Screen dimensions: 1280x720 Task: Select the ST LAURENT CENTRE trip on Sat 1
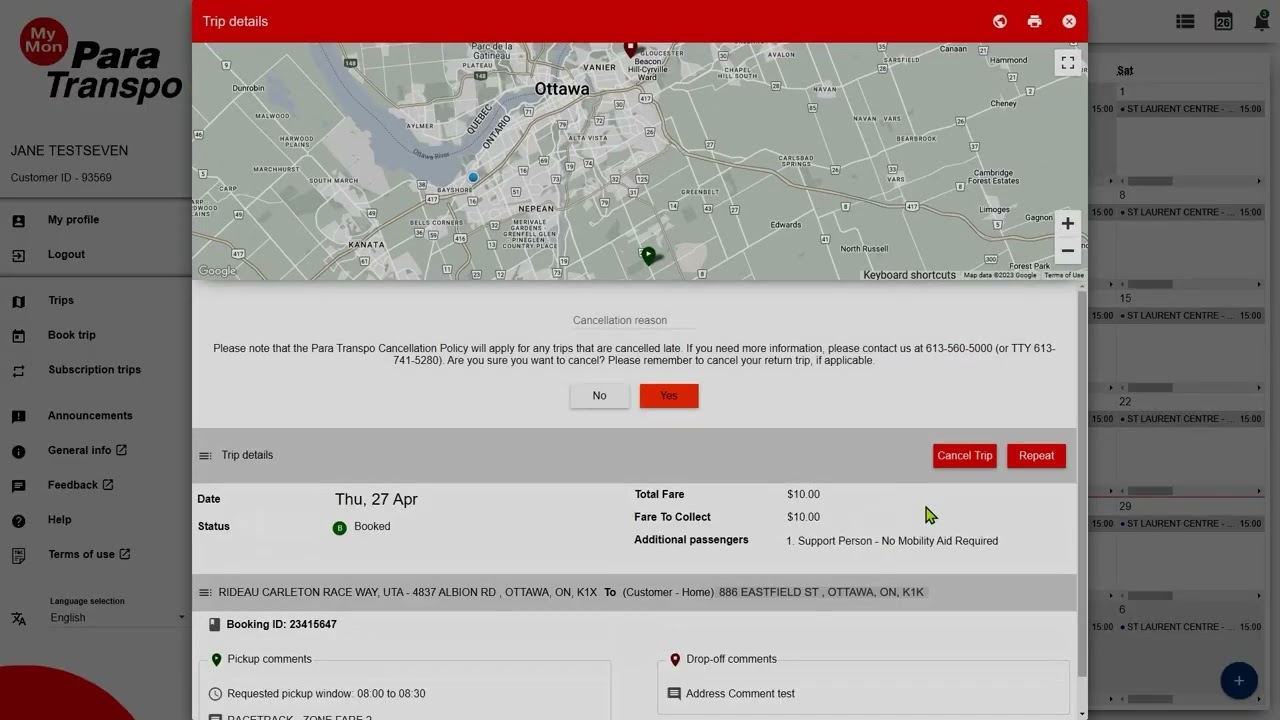pos(1190,109)
